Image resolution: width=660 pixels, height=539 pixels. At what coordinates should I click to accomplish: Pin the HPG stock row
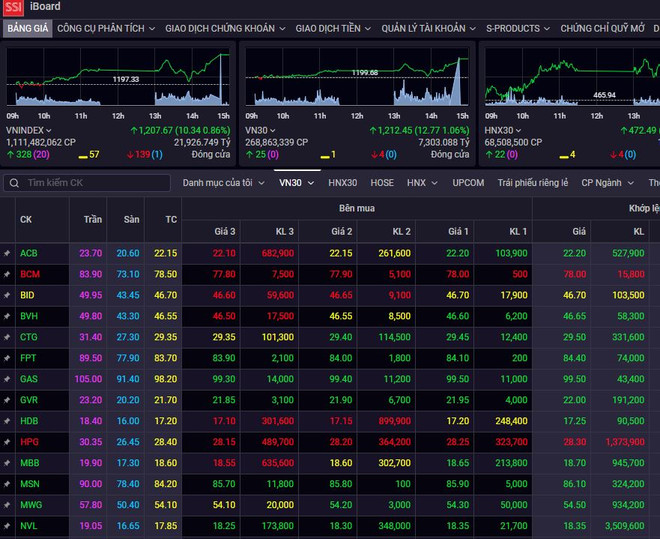coord(7,442)
